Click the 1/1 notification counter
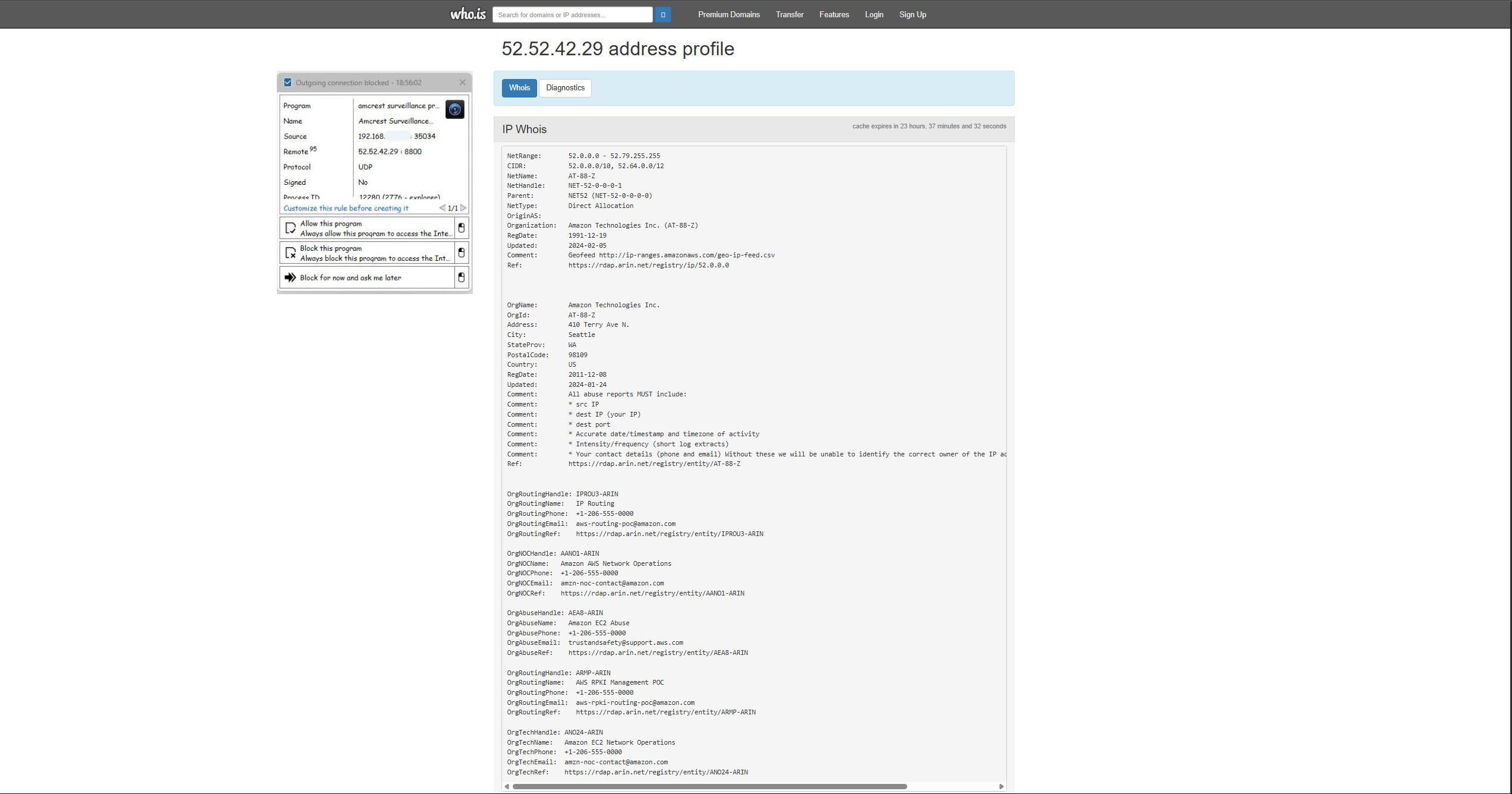This screenshot has width=1512, height=794. click(453, 208)
